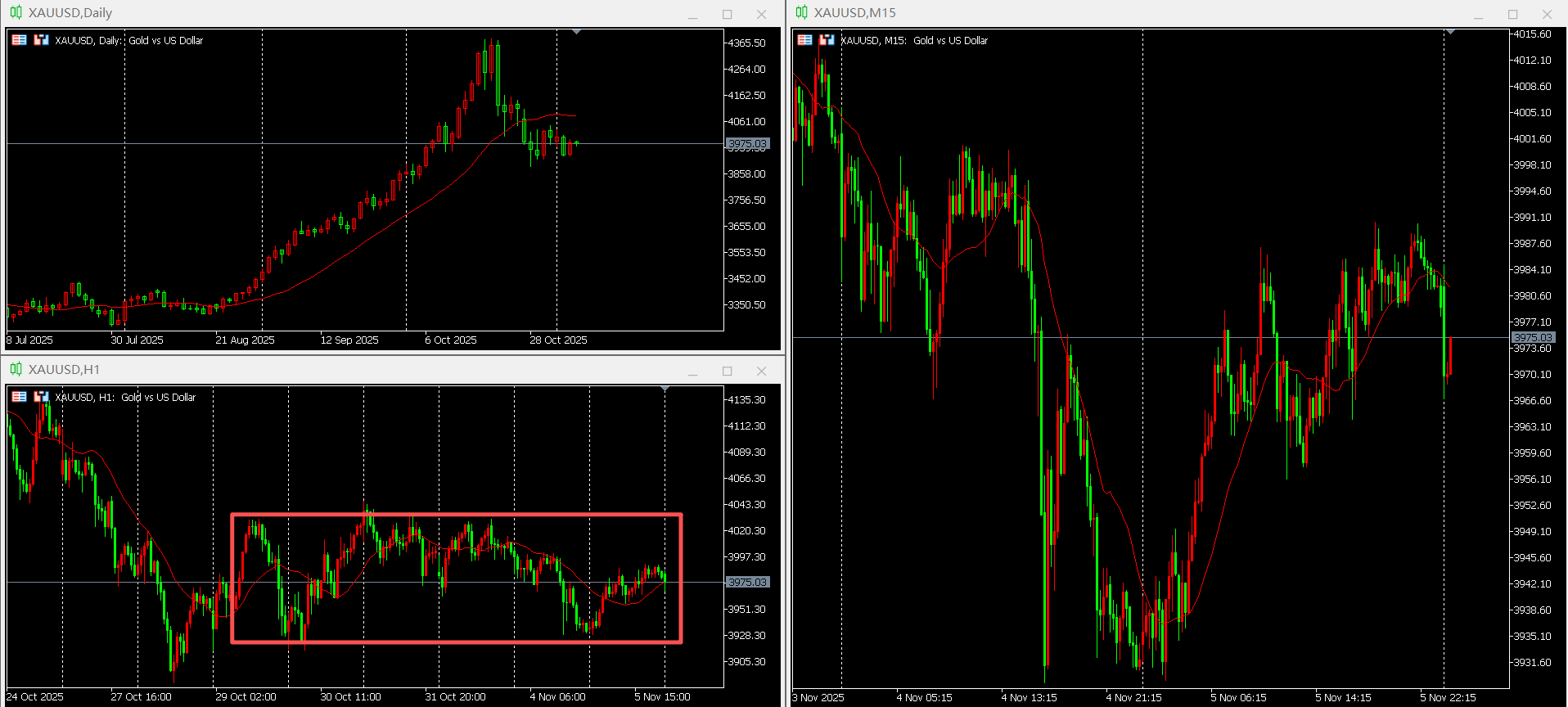Click the 3975.03 price label on Daily chart
The height and width of the screenshot is (707, 1568).
click(748, 143)
